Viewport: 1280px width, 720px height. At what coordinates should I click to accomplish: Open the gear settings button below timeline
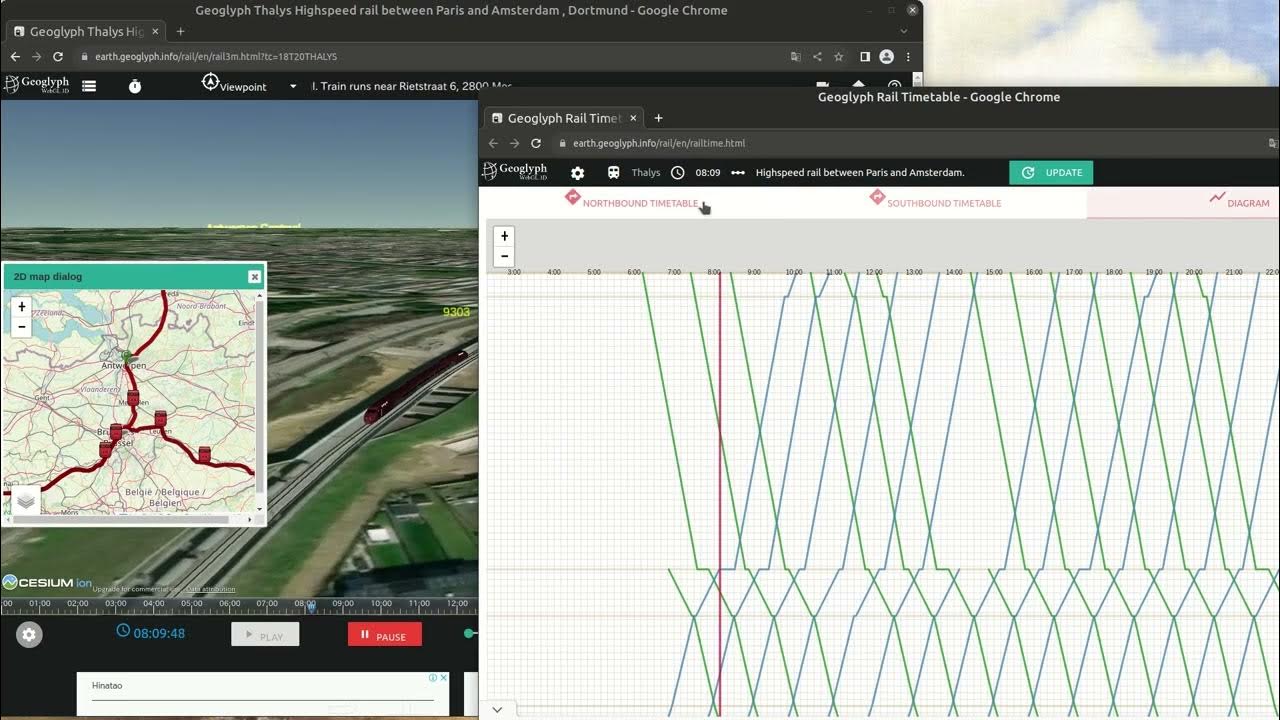pos(29,634)
